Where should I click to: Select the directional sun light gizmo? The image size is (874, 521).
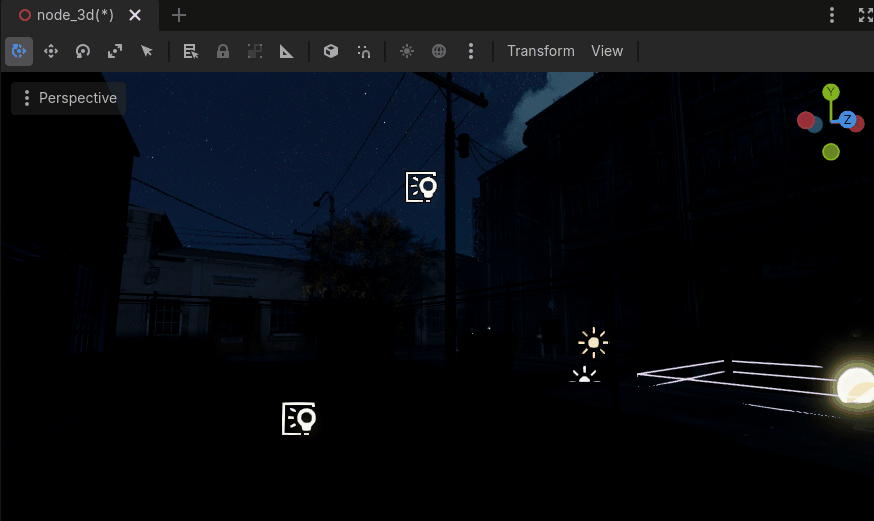pos(593,342)
